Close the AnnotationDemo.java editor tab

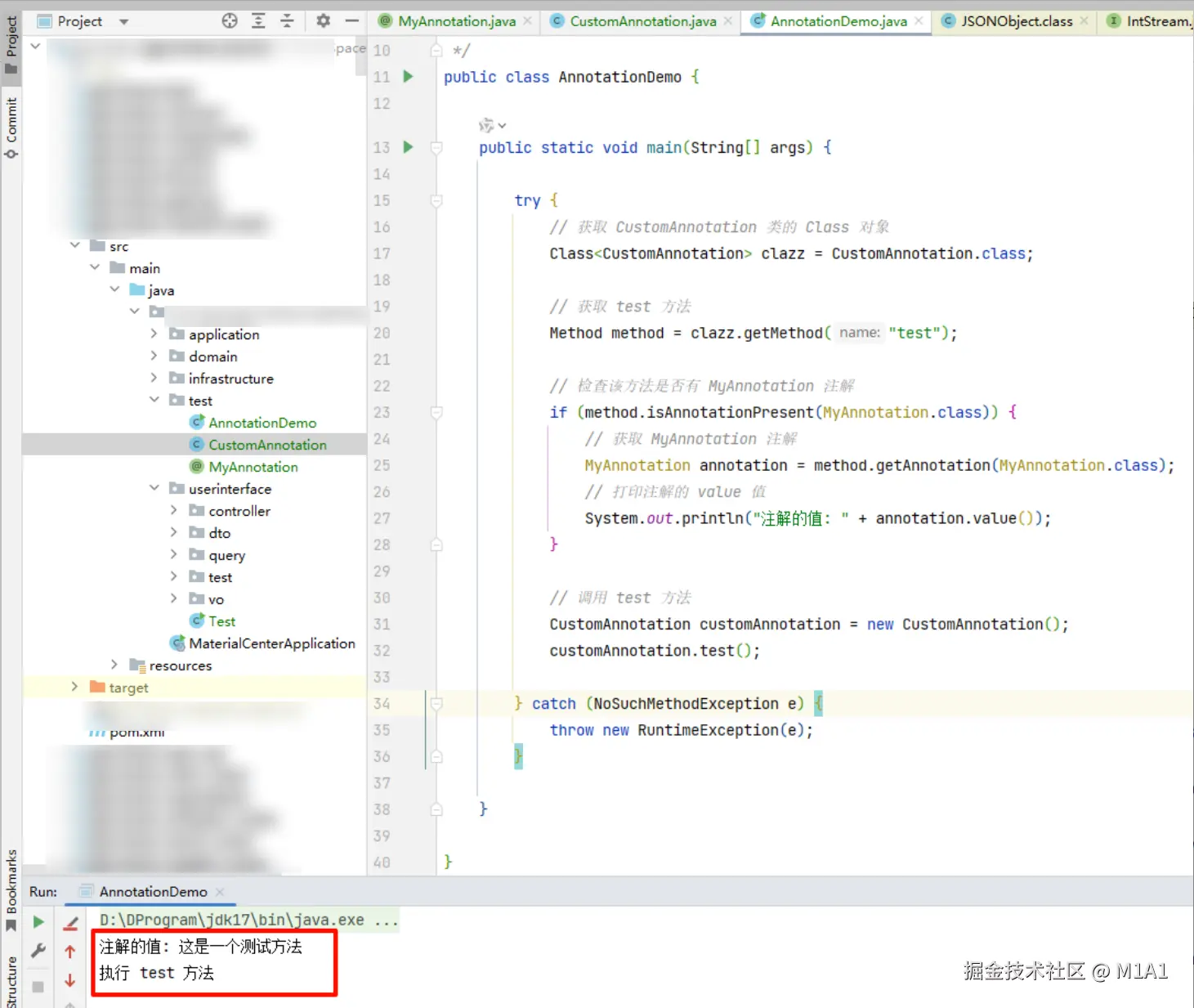point(919,21)
